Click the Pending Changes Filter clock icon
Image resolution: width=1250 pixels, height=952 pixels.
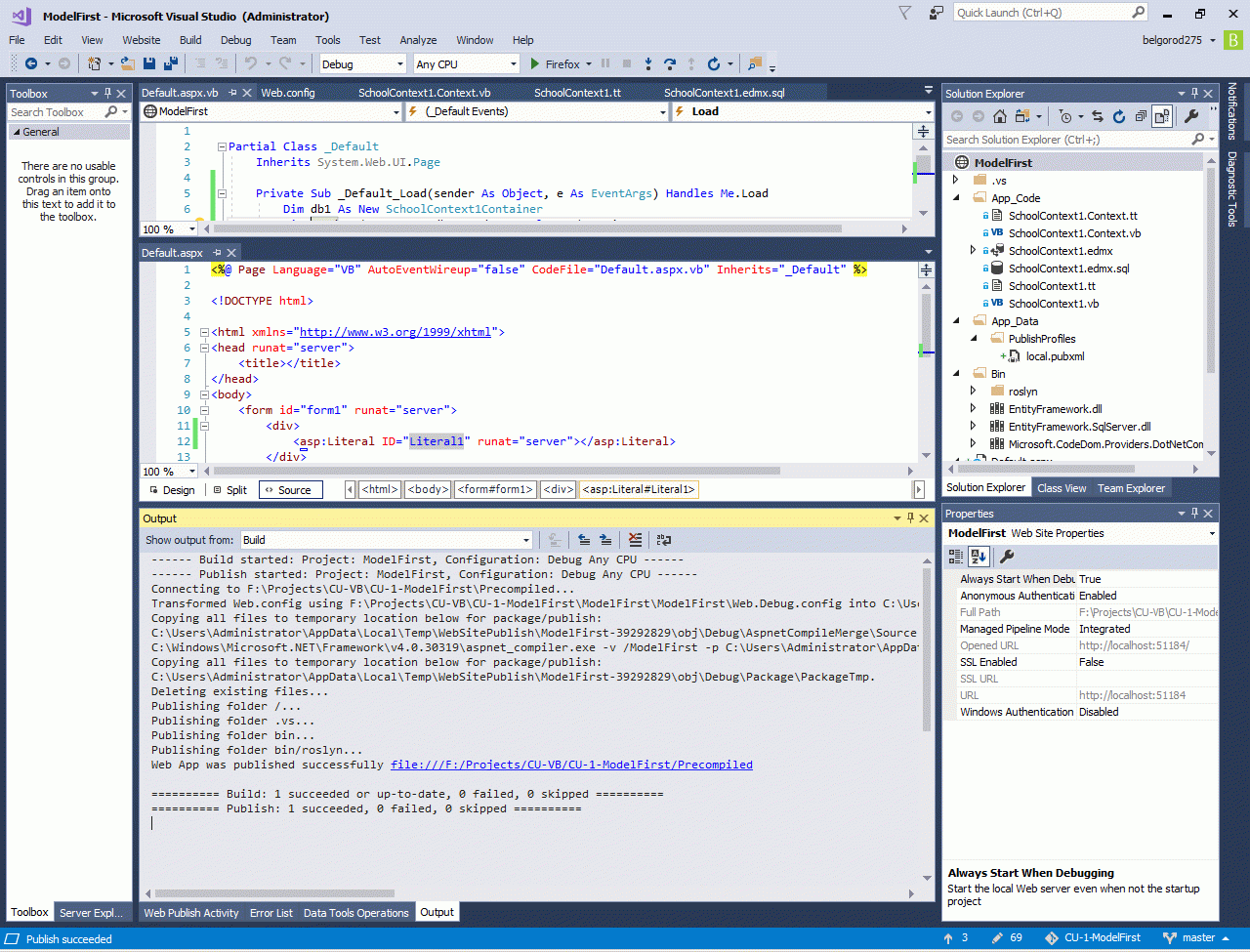pyautogui.click(x=1065, y=116)
